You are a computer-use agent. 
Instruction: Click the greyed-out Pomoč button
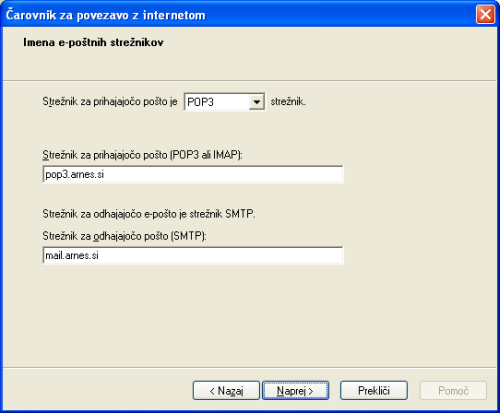pos(453,390)
